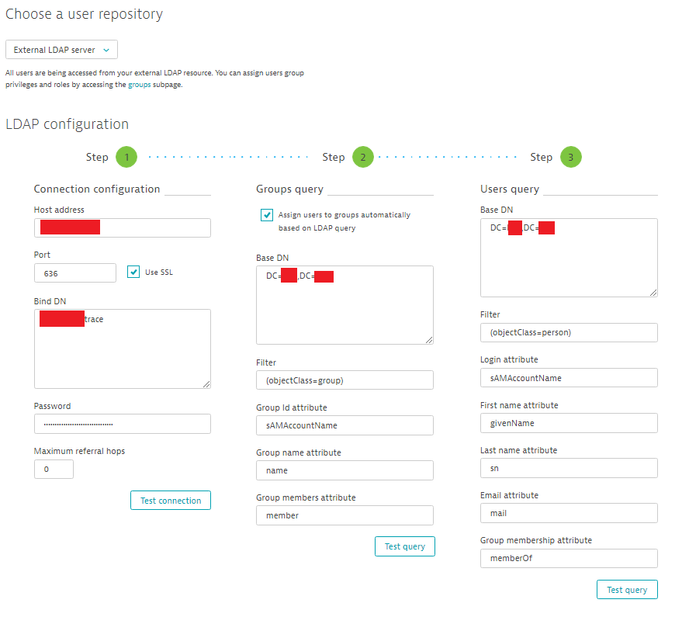The width and height of the screenshot is (689, 621).
Task: Select the Password input field
Action: click(x=122, y=424)
